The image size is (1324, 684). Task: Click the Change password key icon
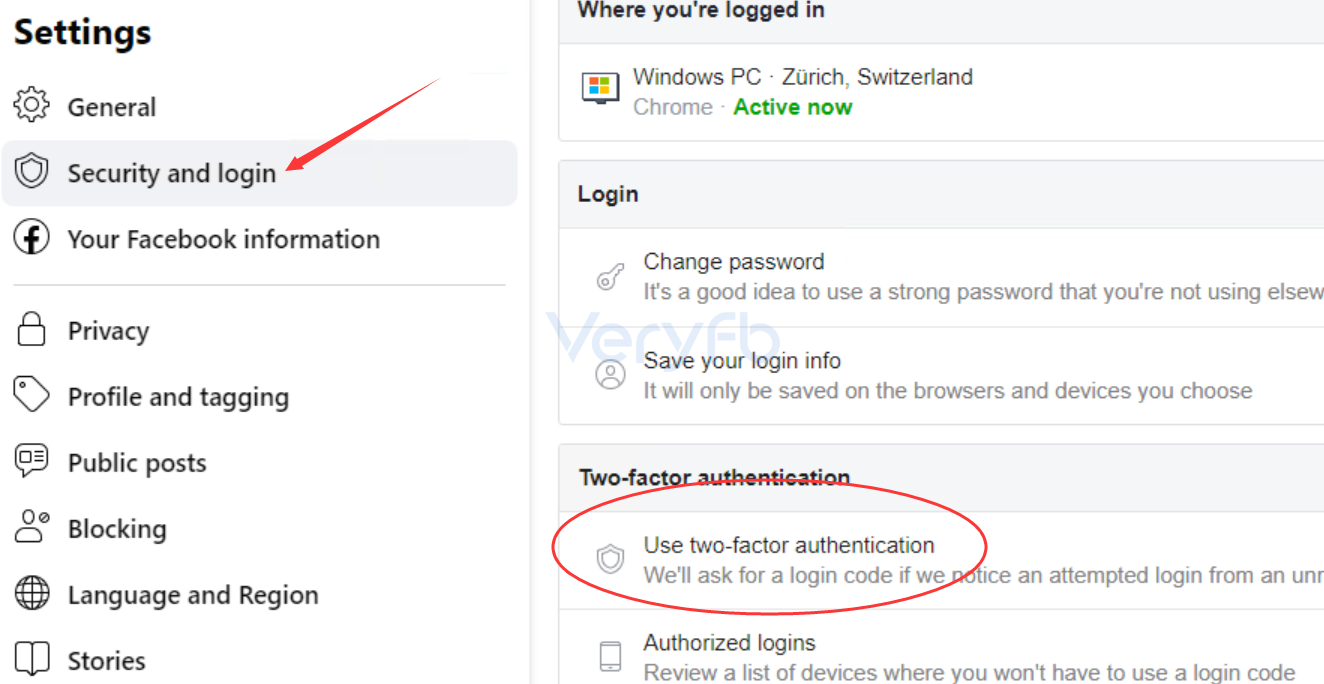coord(610,277)
